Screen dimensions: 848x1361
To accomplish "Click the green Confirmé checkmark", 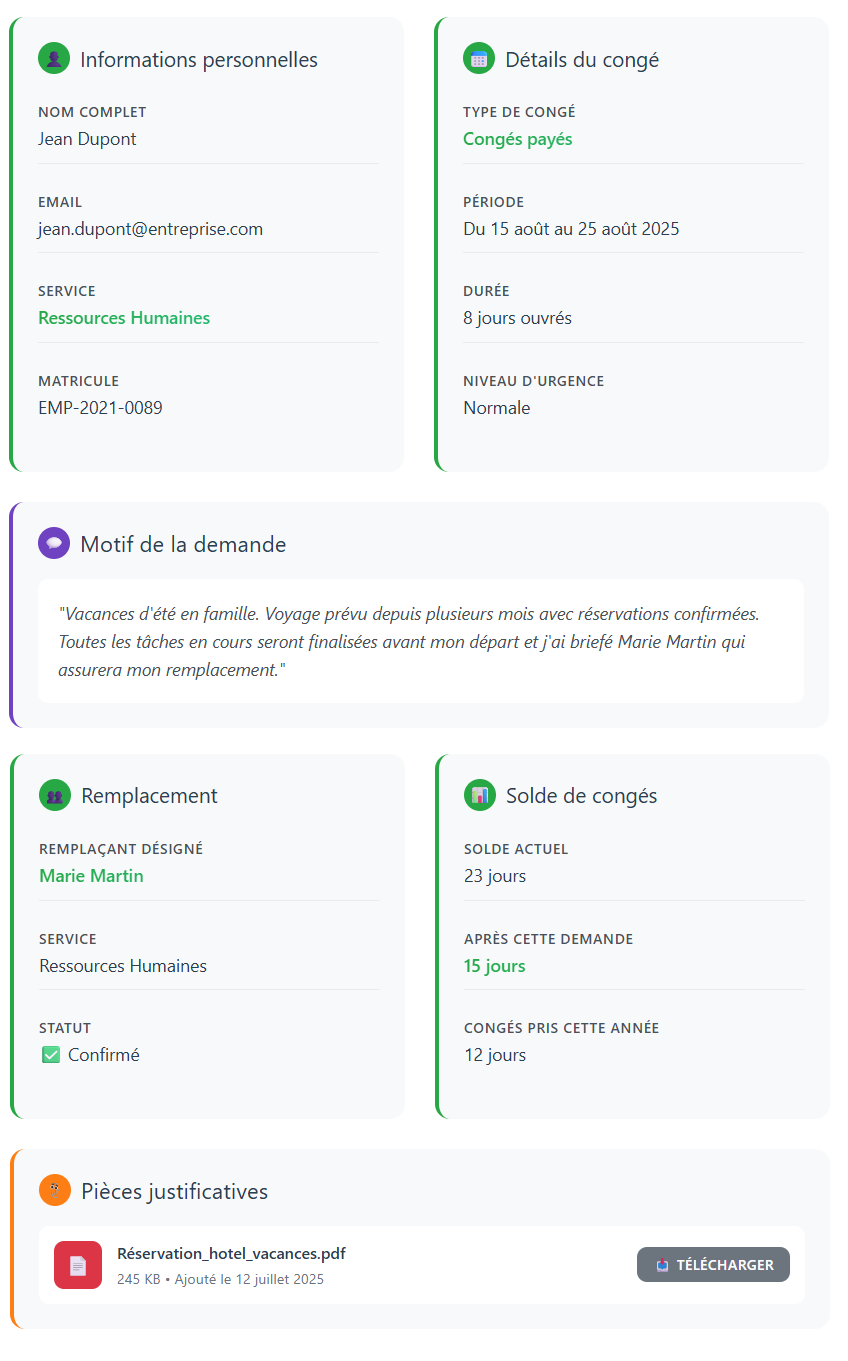I will pos(51,1054).
